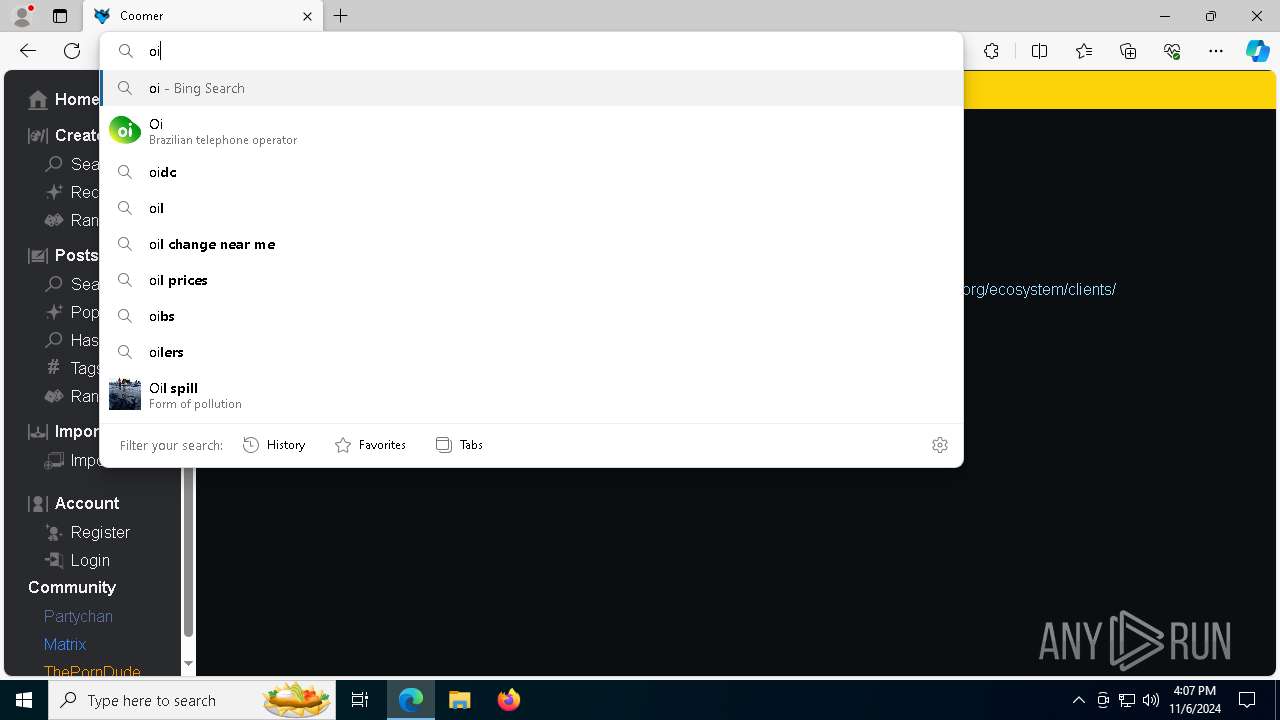Open the Collections toolbar icon
The height and width of the screenshot is (720, 1280).
(1128, 51)
